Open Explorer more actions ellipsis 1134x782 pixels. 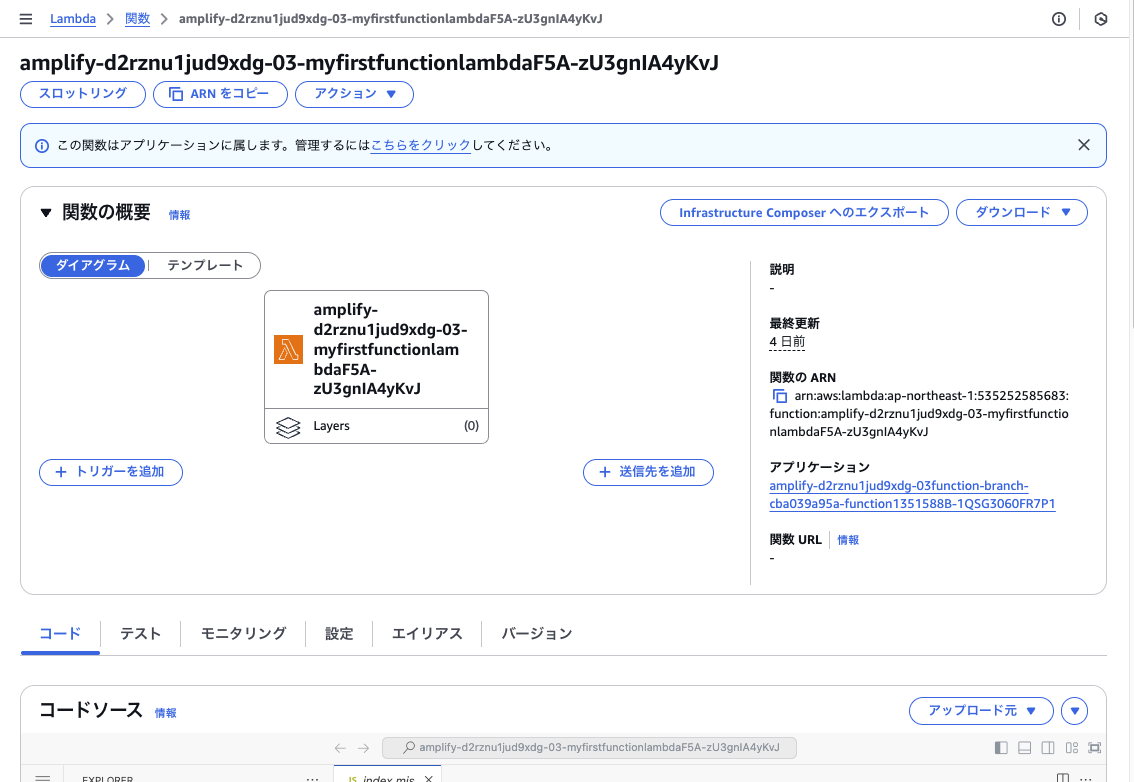click(312, 778)
